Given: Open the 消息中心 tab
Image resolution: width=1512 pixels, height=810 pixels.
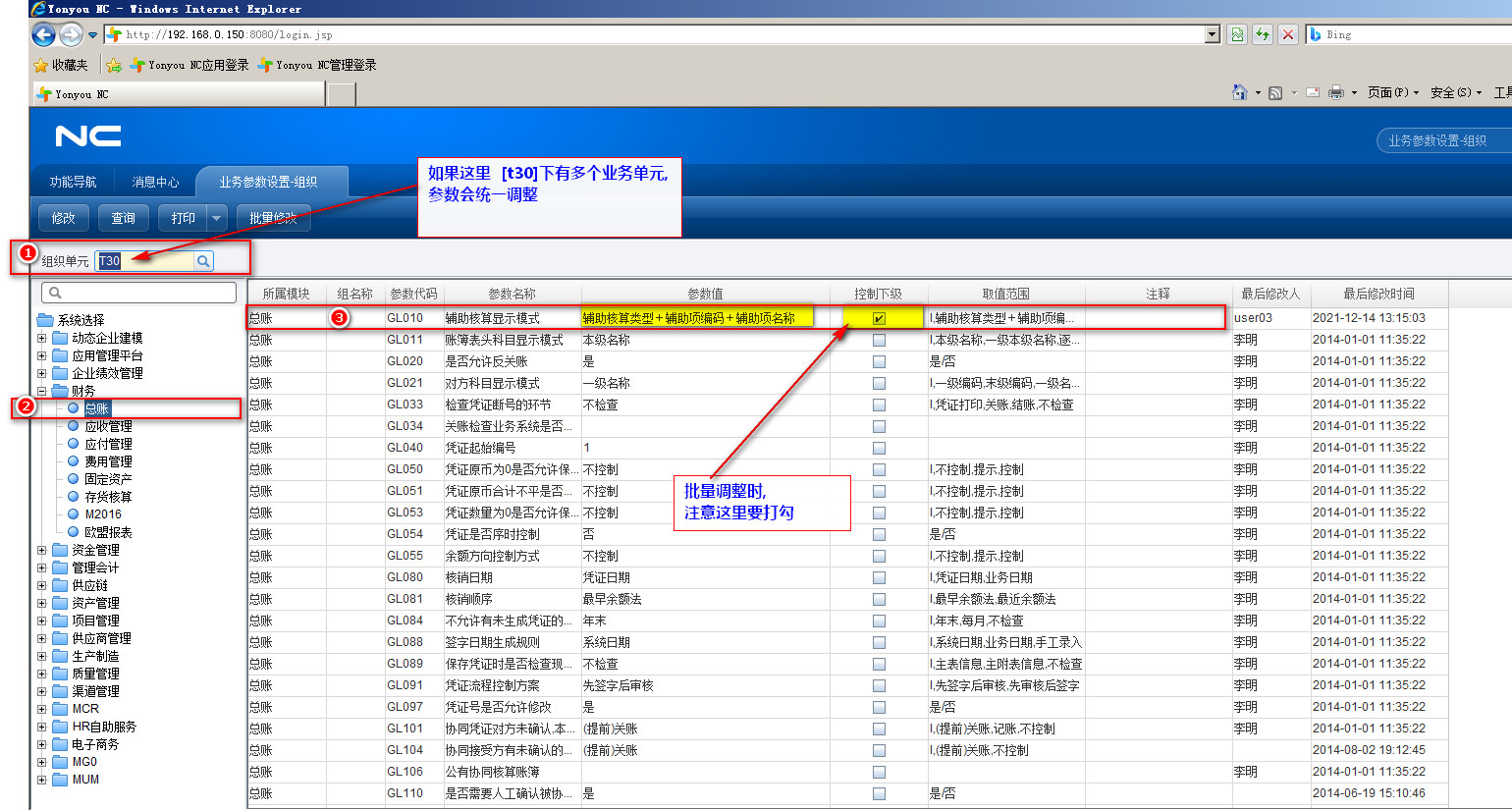Looking at the screenshot, I should point(155,182).
